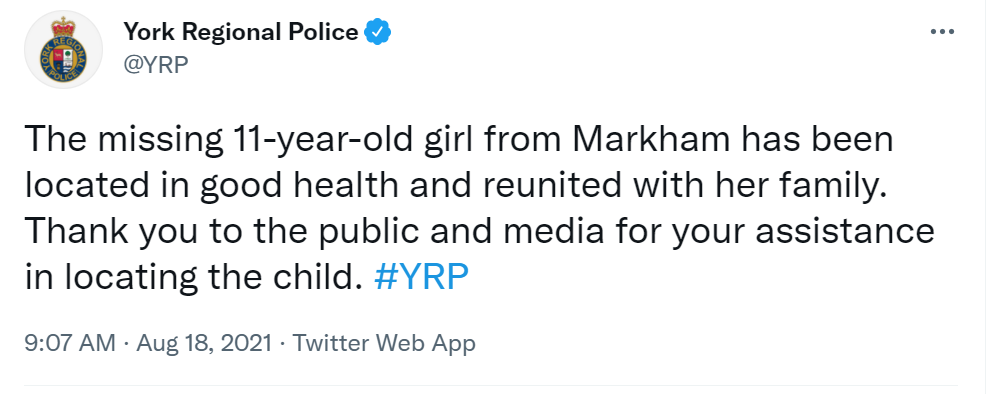
Task: Visit the @YRP handle profile
Action: [x=155, y=65]
